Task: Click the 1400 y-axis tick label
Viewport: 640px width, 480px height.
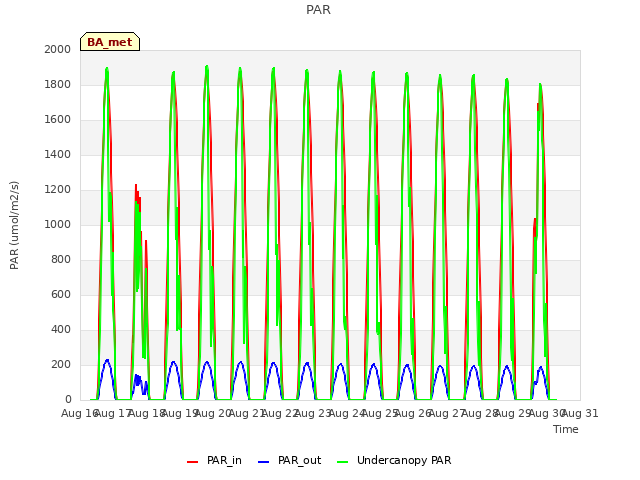Action: click(58, 155)
